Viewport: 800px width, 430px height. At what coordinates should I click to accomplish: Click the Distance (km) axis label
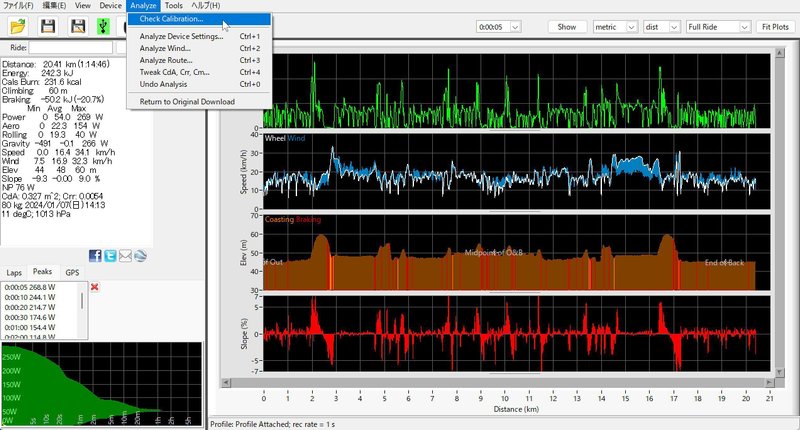(x=516, y=409)
